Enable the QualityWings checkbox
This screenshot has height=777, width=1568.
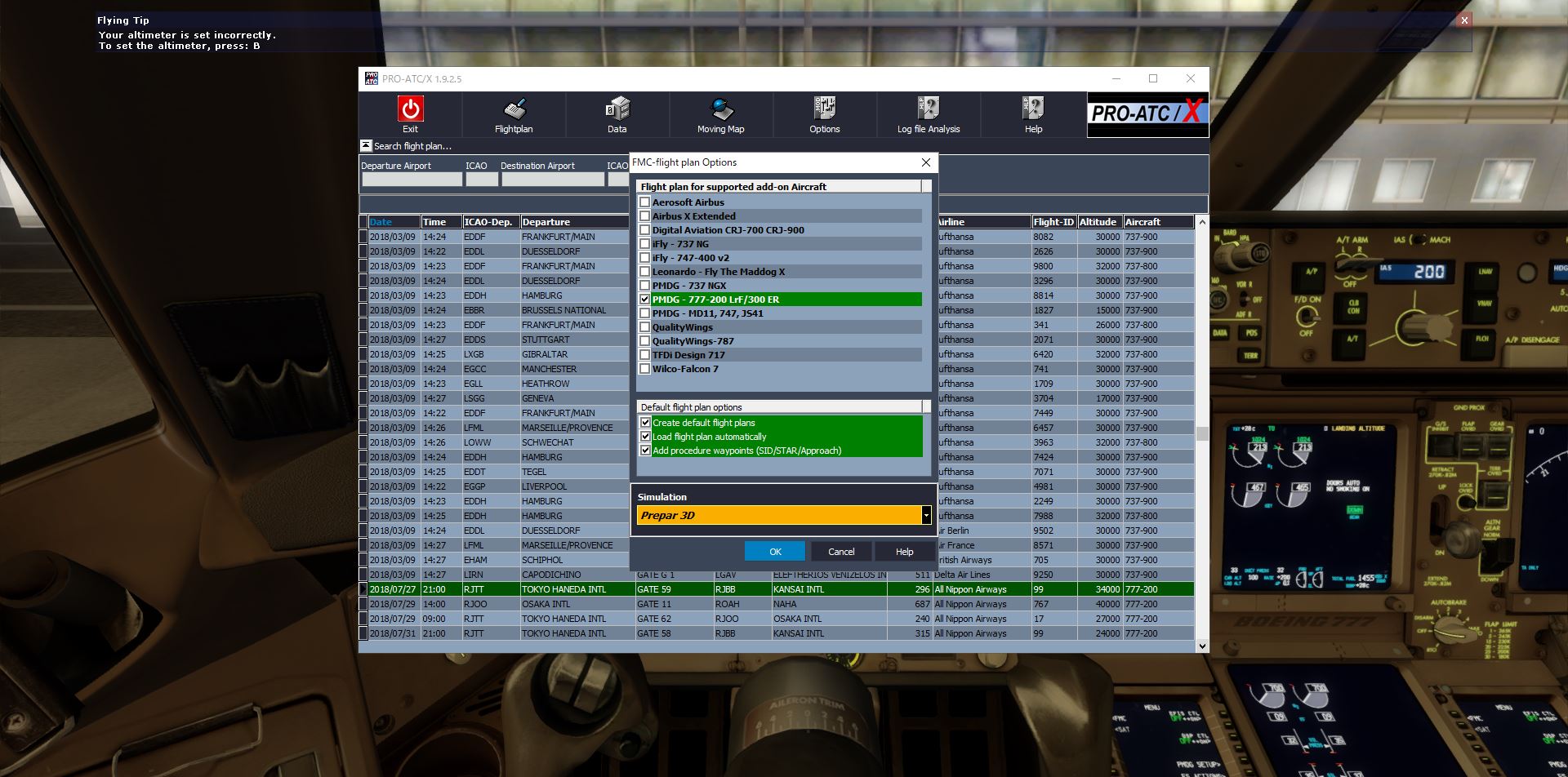click(645, 327)
